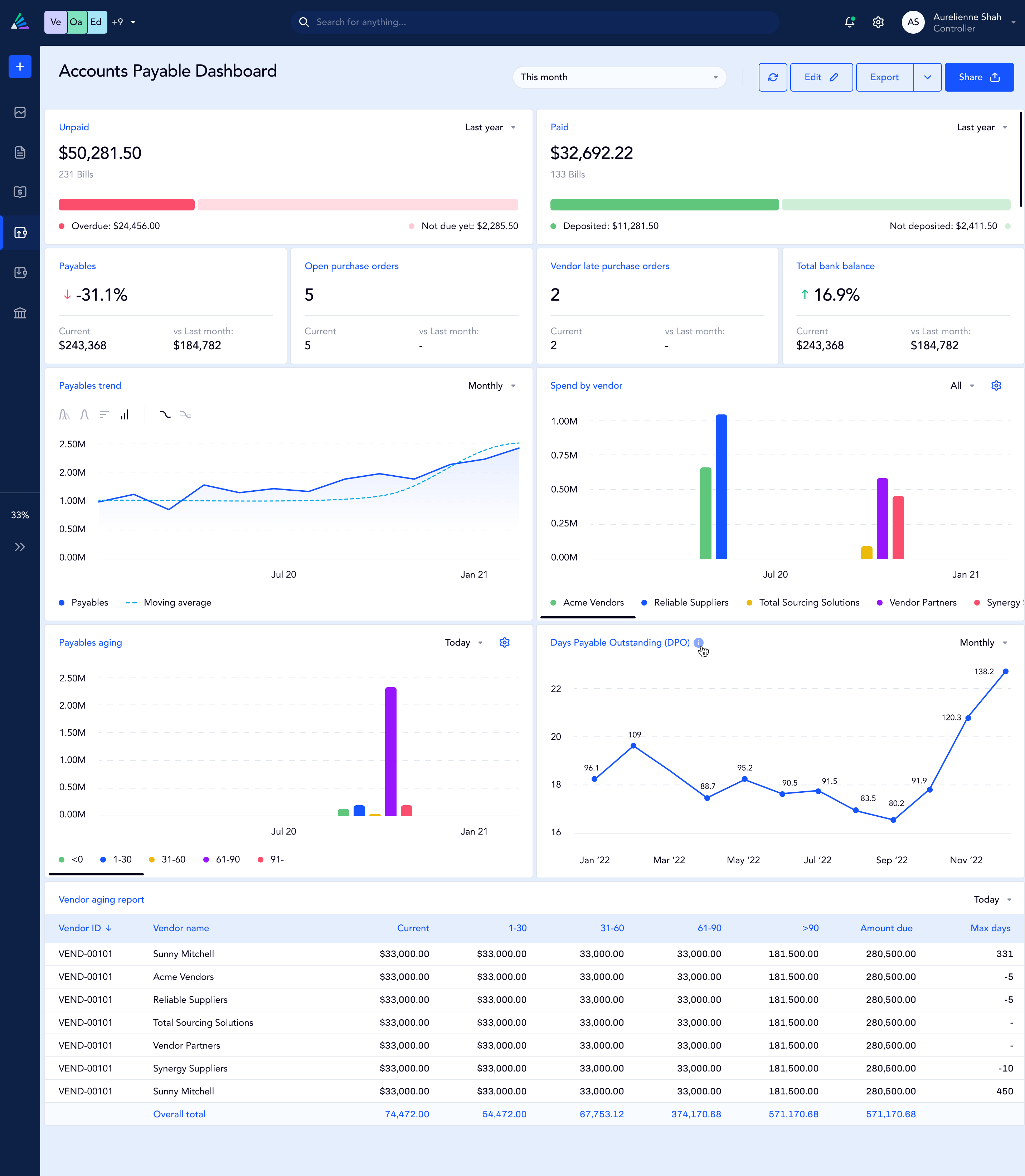1025x1176 pixels.
Task: Click the Search for anything field
Action: tap(534, 22)
